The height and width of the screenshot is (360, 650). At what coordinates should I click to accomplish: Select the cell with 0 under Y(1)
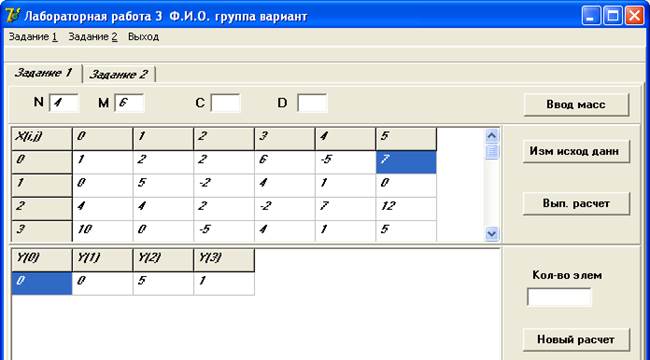[102, 283]
